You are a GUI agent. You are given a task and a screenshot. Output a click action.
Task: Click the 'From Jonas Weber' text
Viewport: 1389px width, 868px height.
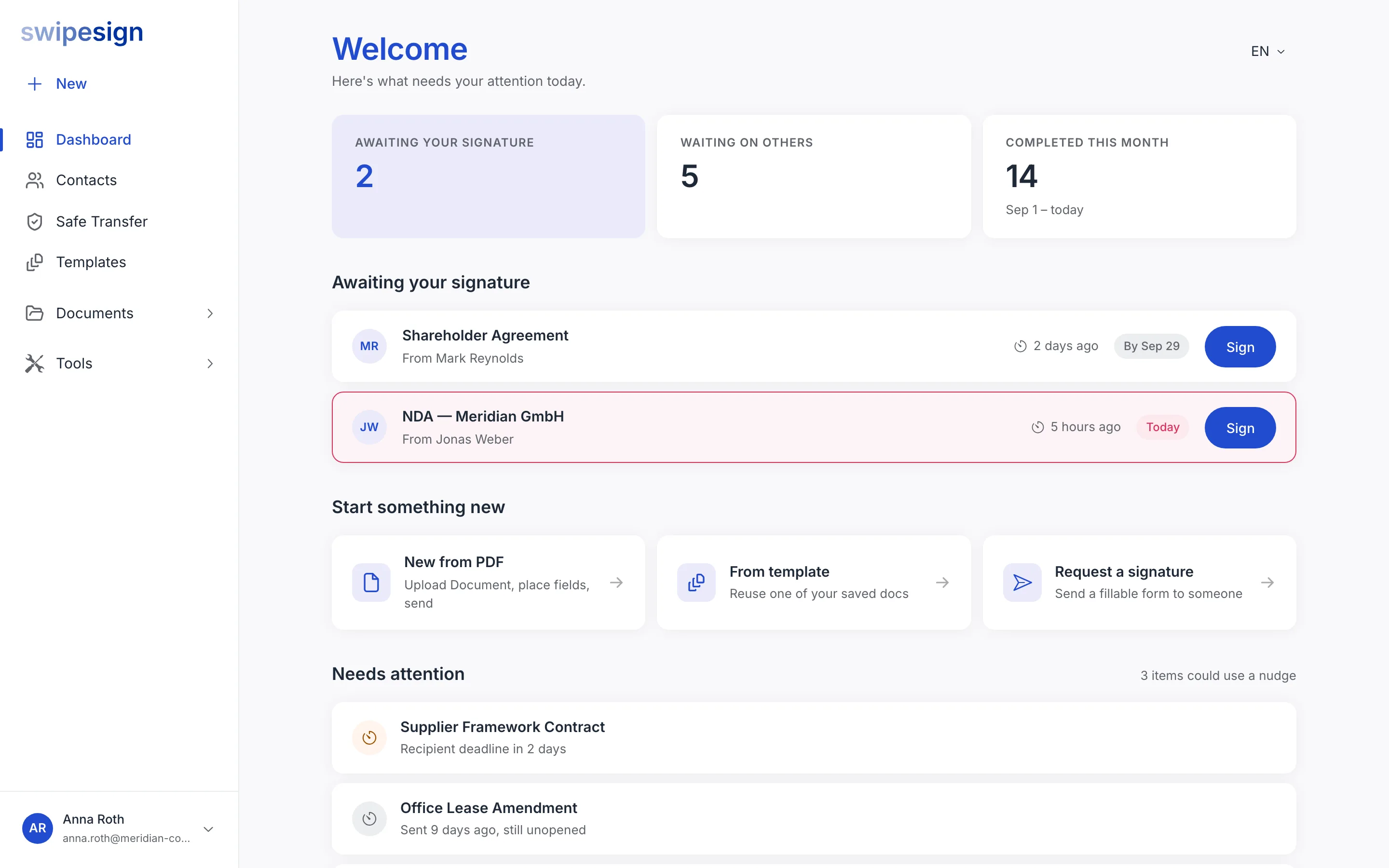point(457,439)
